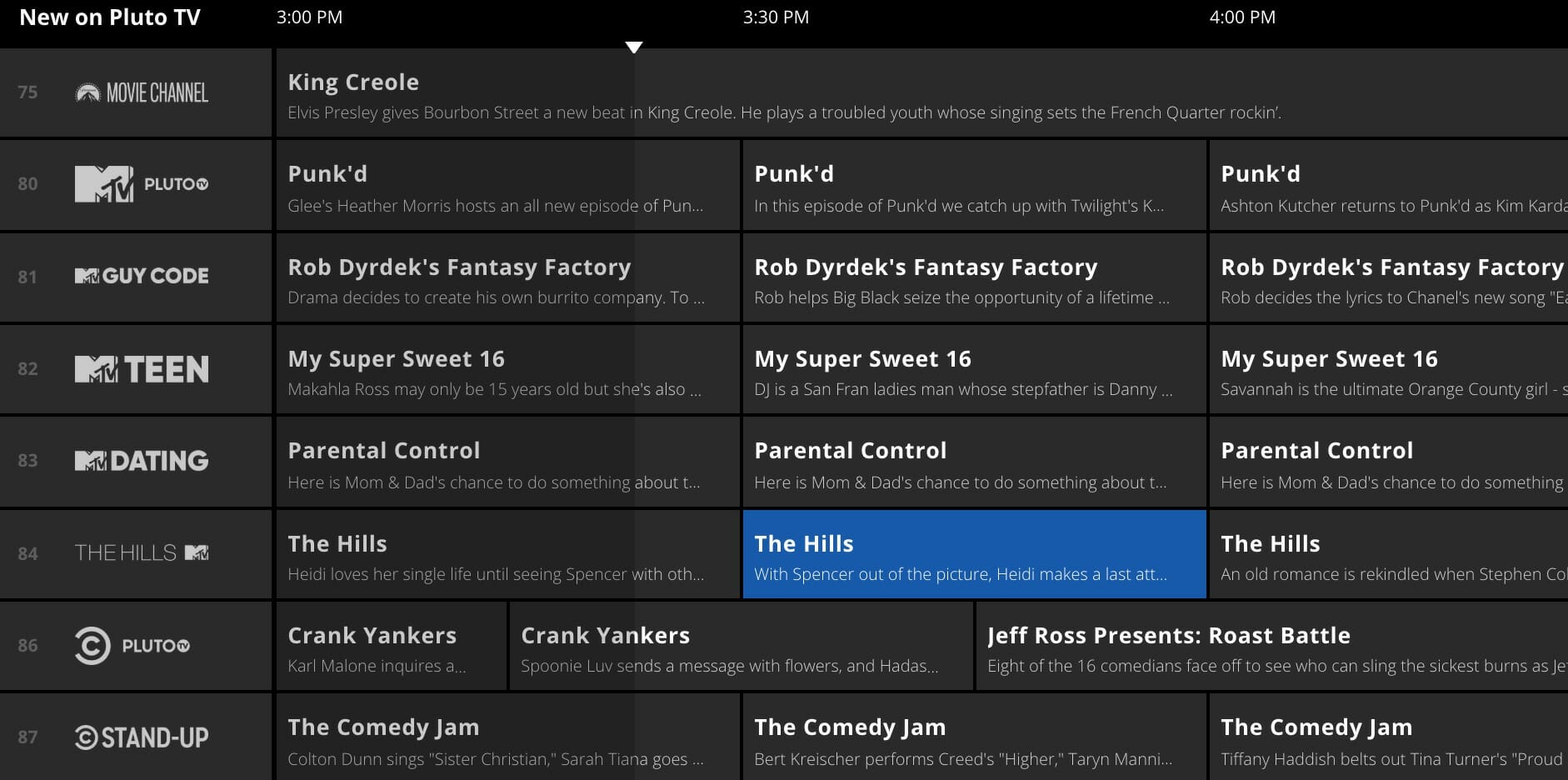The width and height of the screenshot is (1568, 780).
Task: Open My Super Sweet 16 Makahla Ross episode
Action: pyautogui.click(x=508, y=369)
